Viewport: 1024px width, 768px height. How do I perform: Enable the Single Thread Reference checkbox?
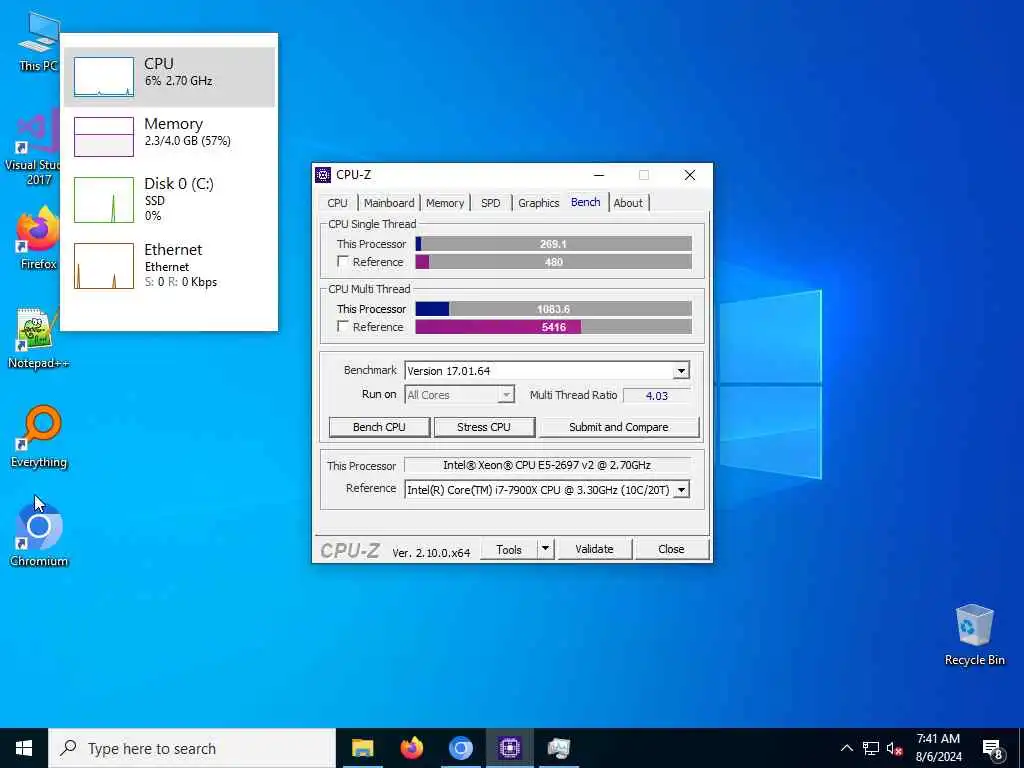point(343,261)
